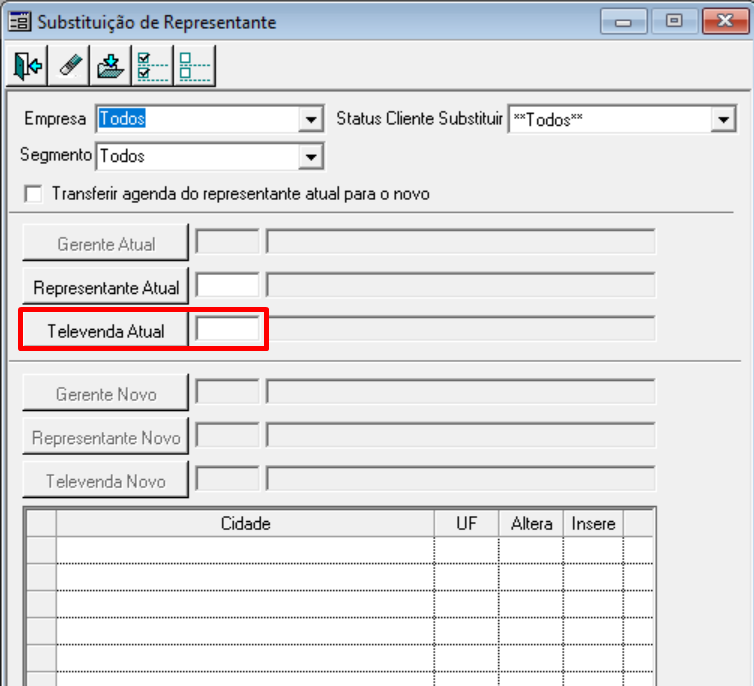Click the Representante Novo code field
The image size is (754, 686).
227,435
